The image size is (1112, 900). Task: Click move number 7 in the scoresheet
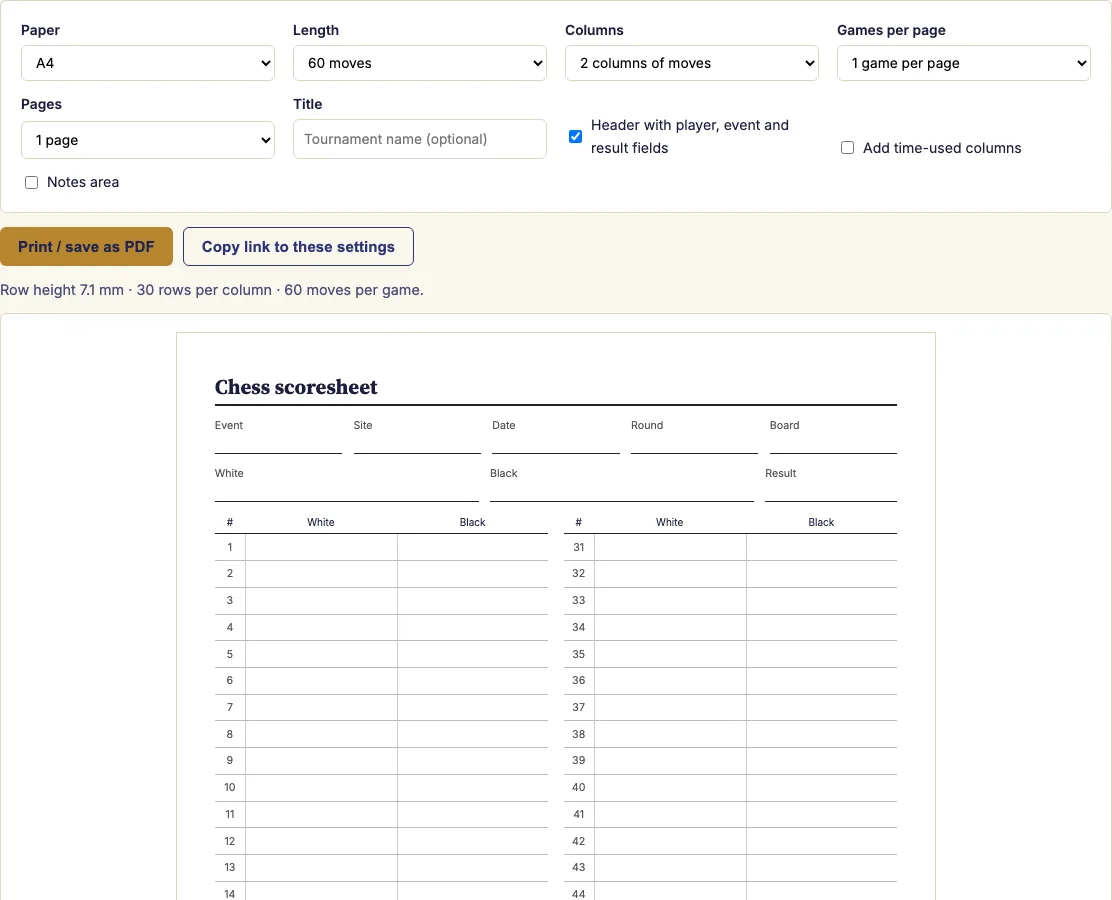230,707
